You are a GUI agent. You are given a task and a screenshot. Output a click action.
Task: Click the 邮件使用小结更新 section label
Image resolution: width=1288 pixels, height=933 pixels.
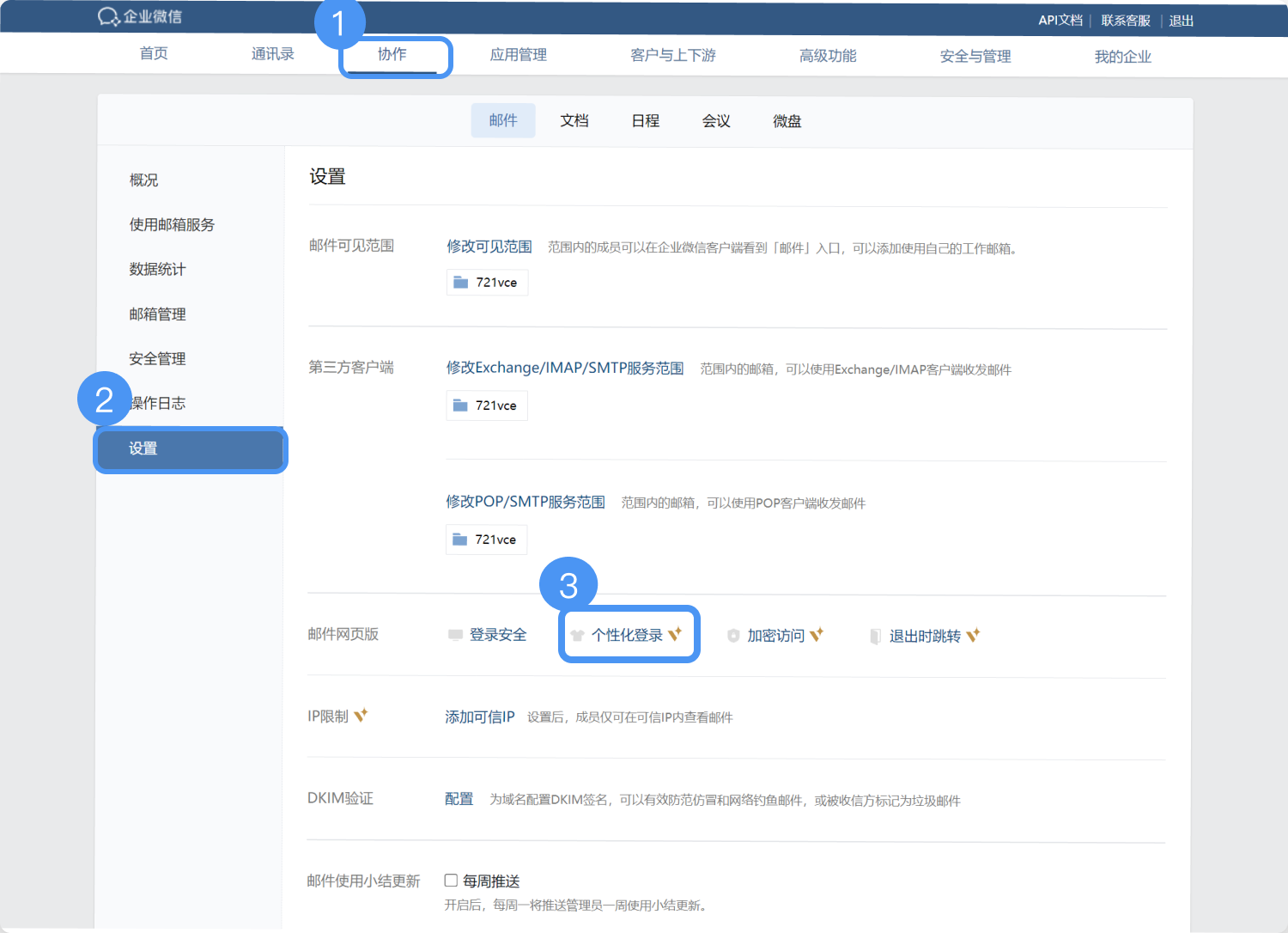pyautogui.click(x=364, y=881)
